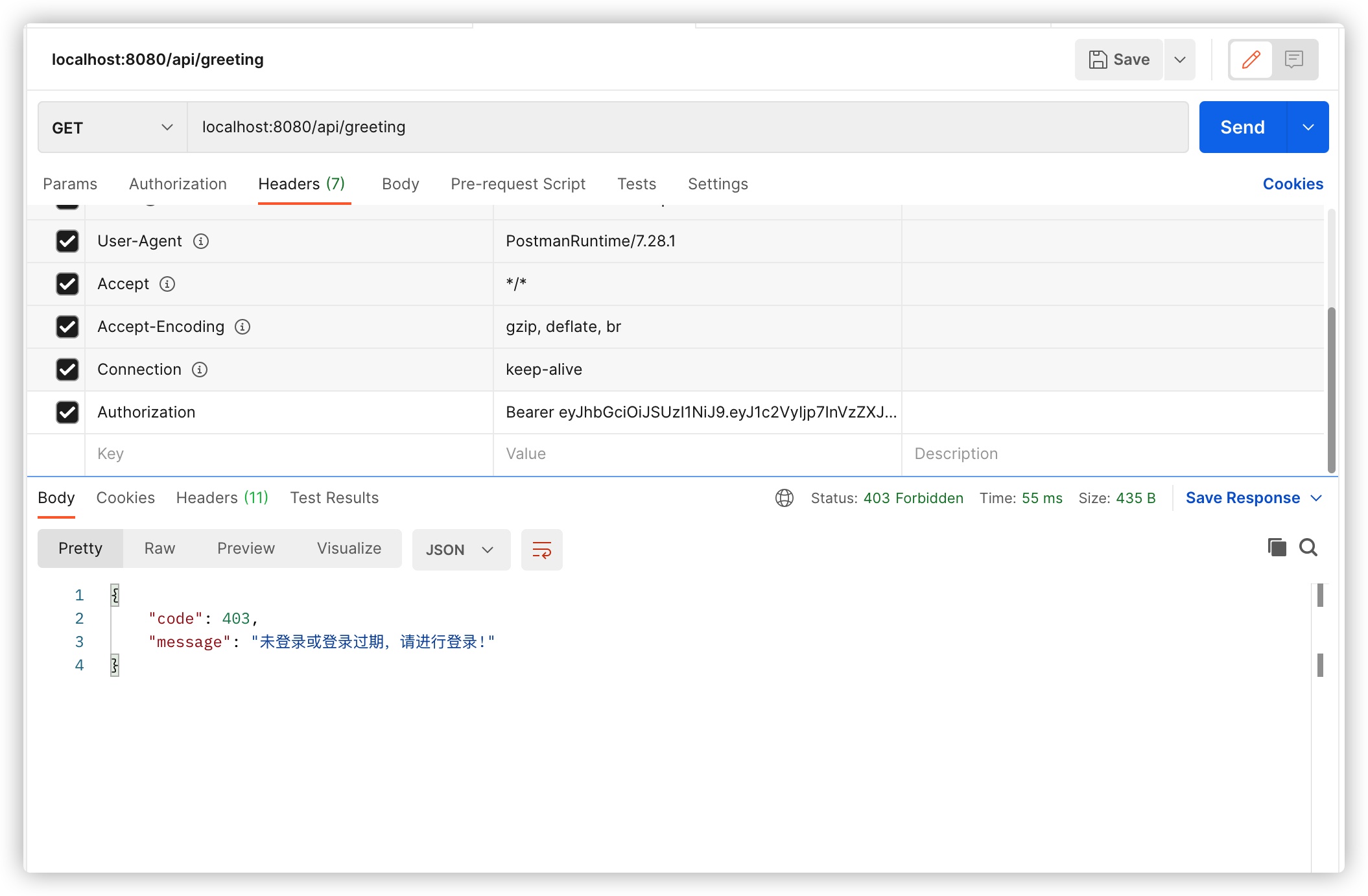Viewport: 1368px width, 896px height.
Task: Open the response Headers (11) tab
Action: coord(222,498)
